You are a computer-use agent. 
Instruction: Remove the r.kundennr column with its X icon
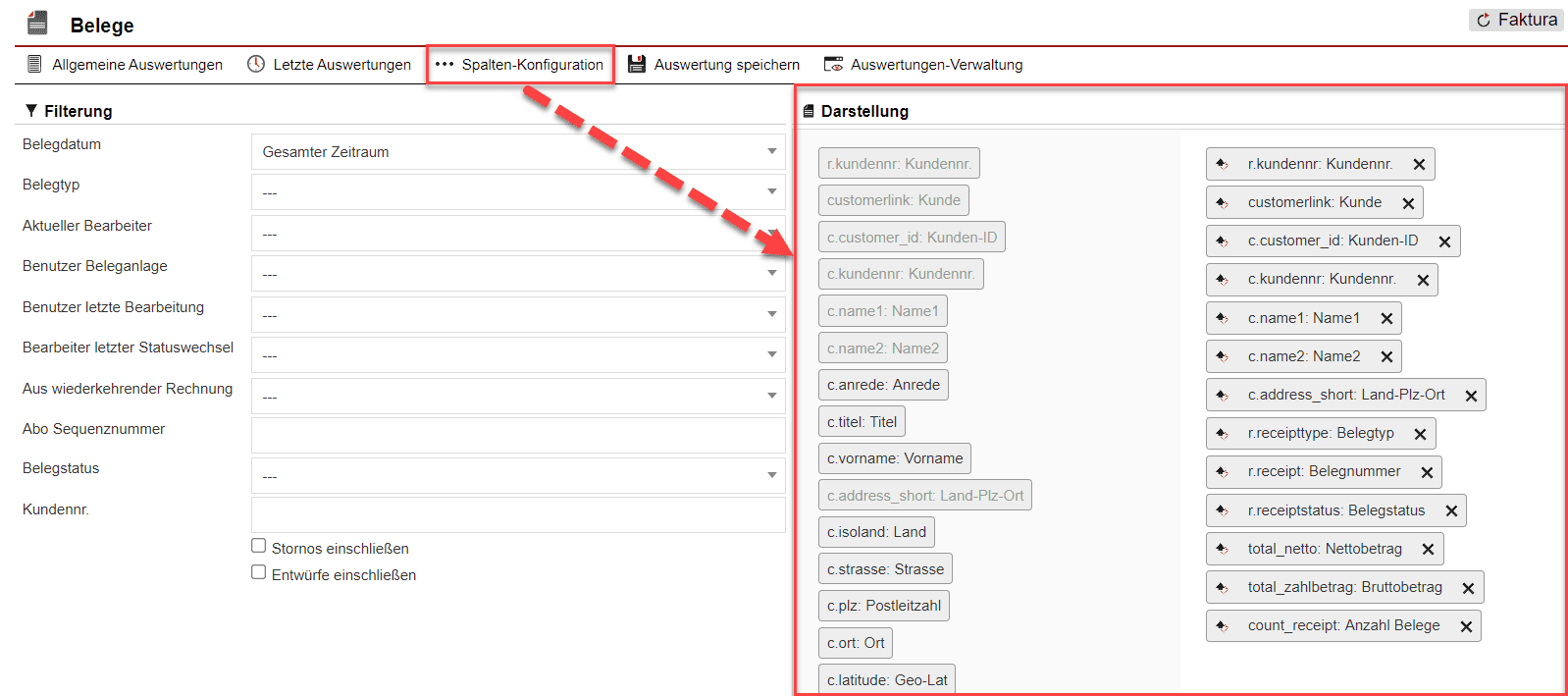pos(1419,165)
